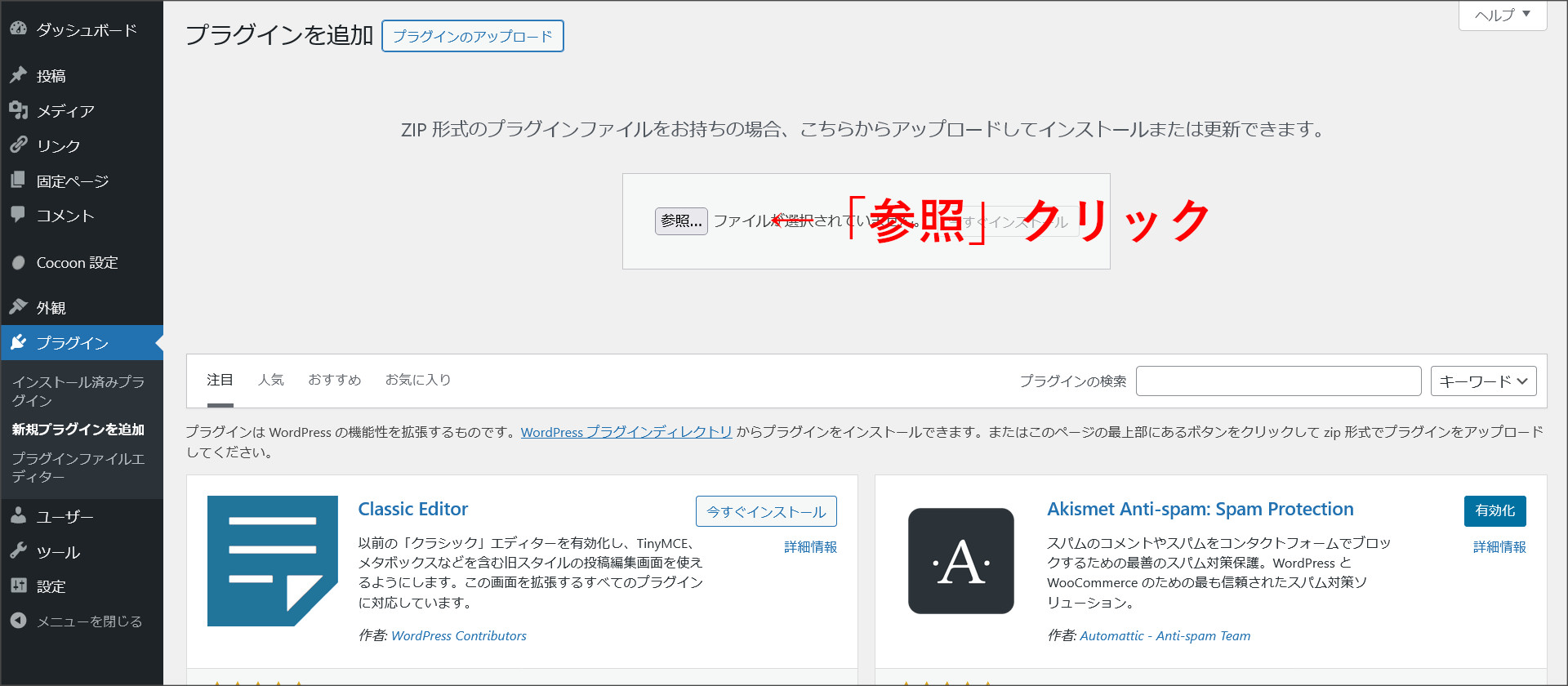Click the Dashboard gauge icon

[x=18, y=29]
